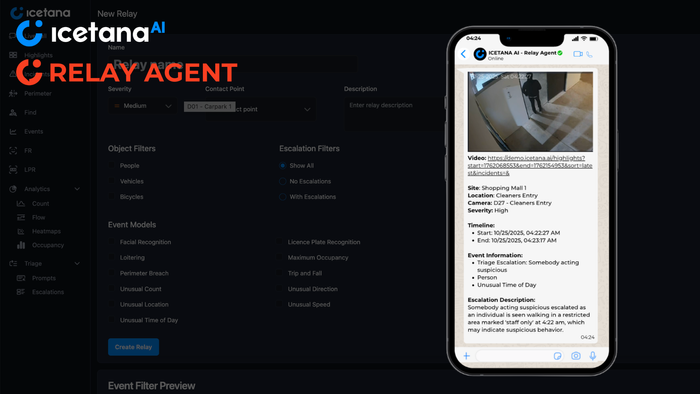This screenshot has width=700, height=394.
Task: Open Prompts under Triage
Action: [x=44, y=278]
